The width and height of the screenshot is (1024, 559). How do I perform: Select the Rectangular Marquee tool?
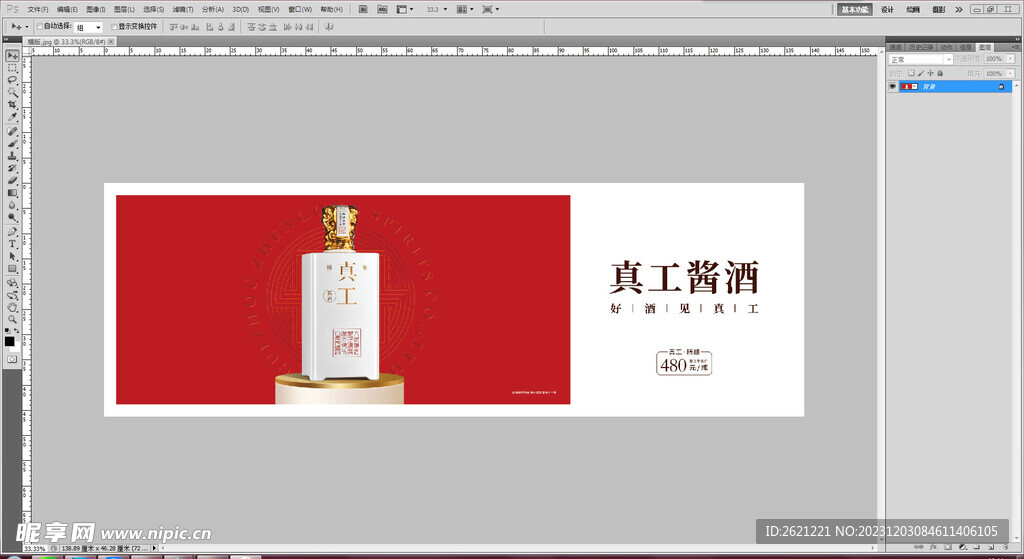[12, 68]
